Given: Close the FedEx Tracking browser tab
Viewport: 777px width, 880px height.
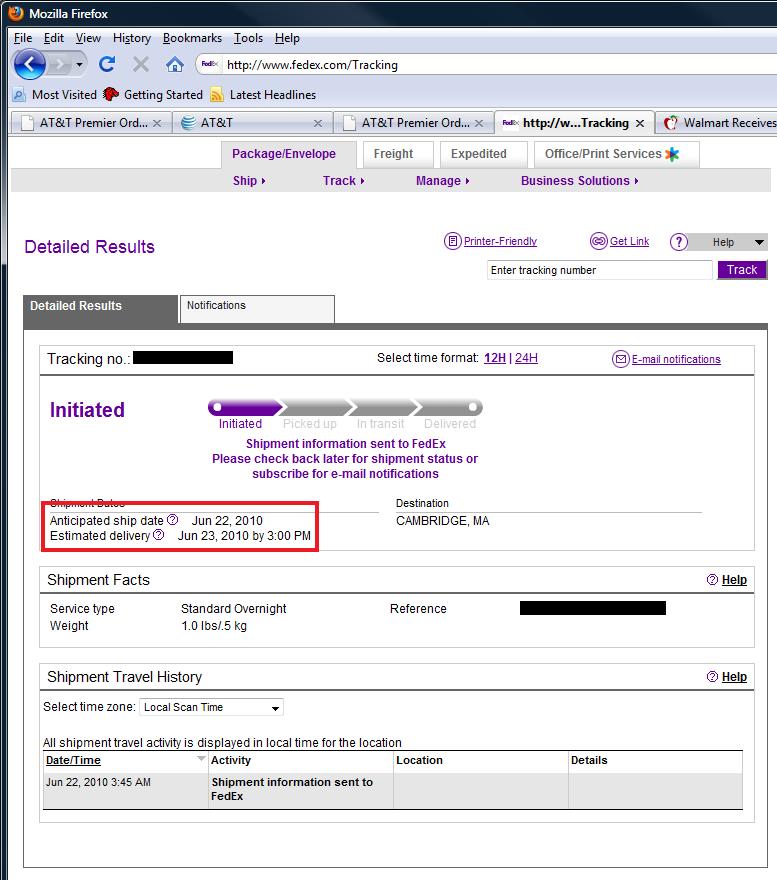Looking at the screenshot, I should 639,123.
